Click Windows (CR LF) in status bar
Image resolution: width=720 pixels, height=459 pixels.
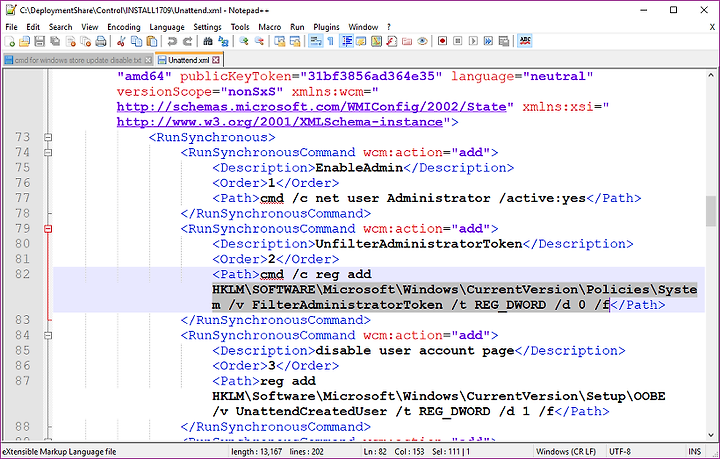566,452
